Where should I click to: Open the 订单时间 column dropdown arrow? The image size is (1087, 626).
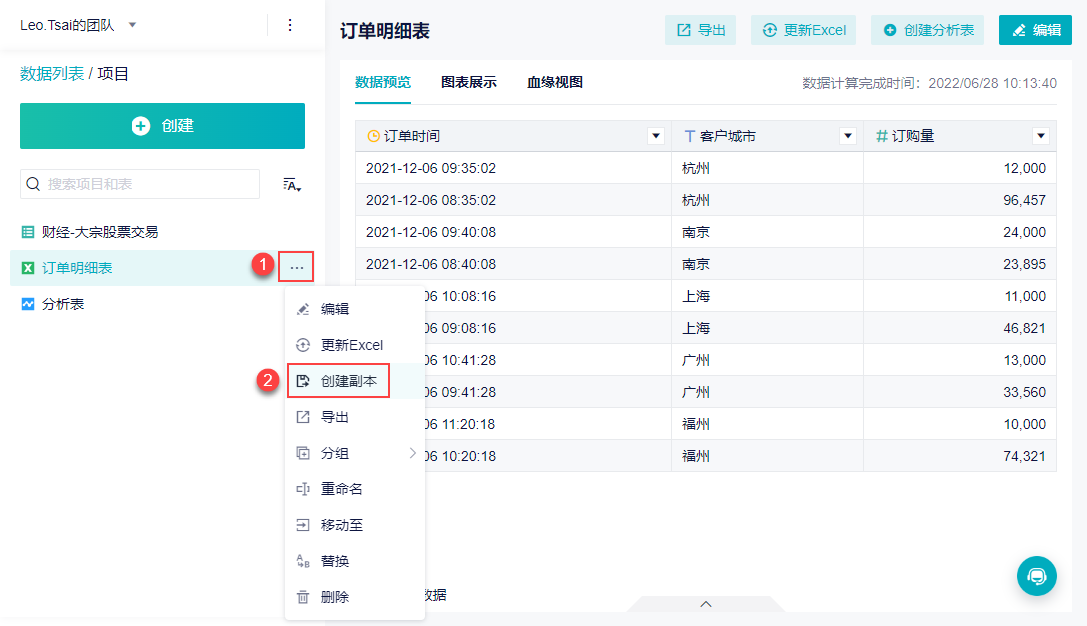(656, 136)
